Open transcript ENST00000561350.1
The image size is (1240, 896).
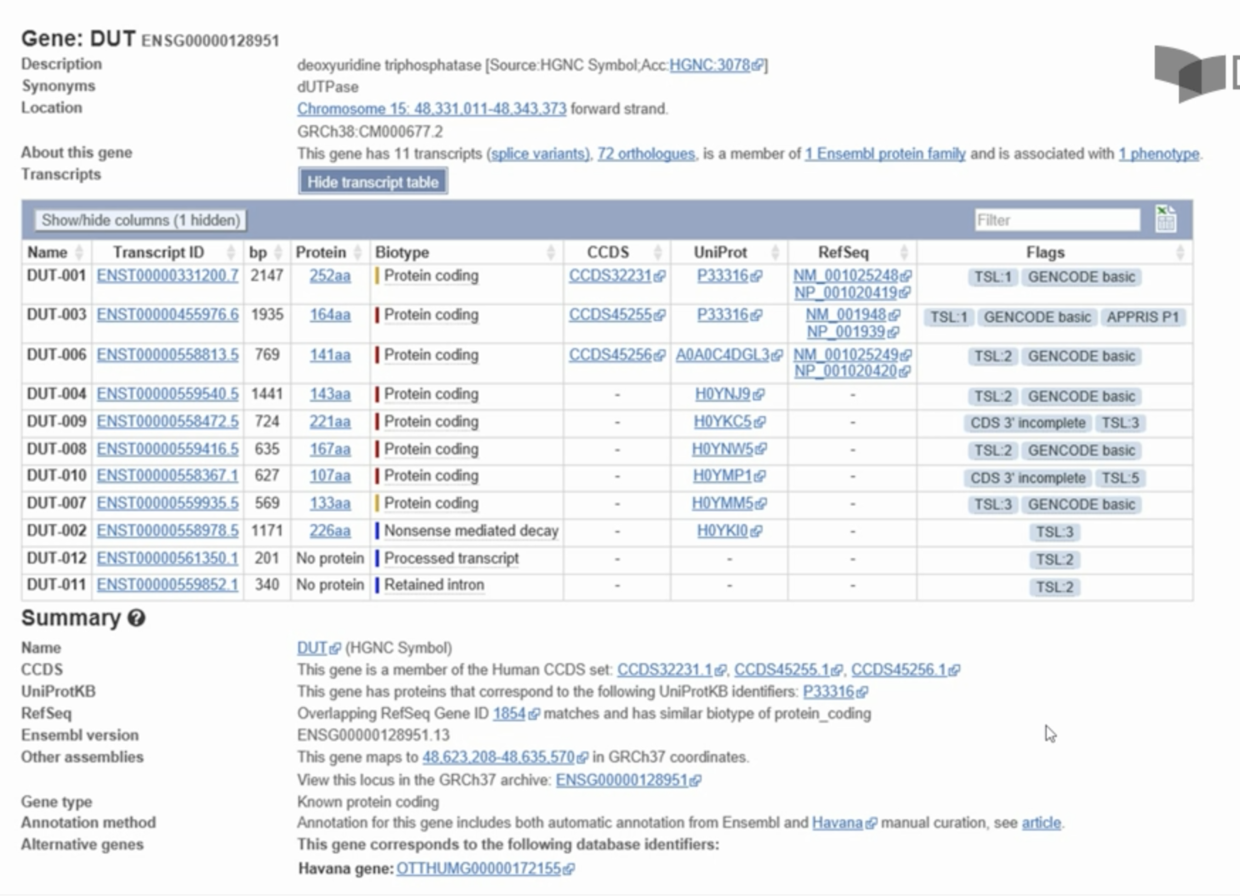[x=168, y=558]
